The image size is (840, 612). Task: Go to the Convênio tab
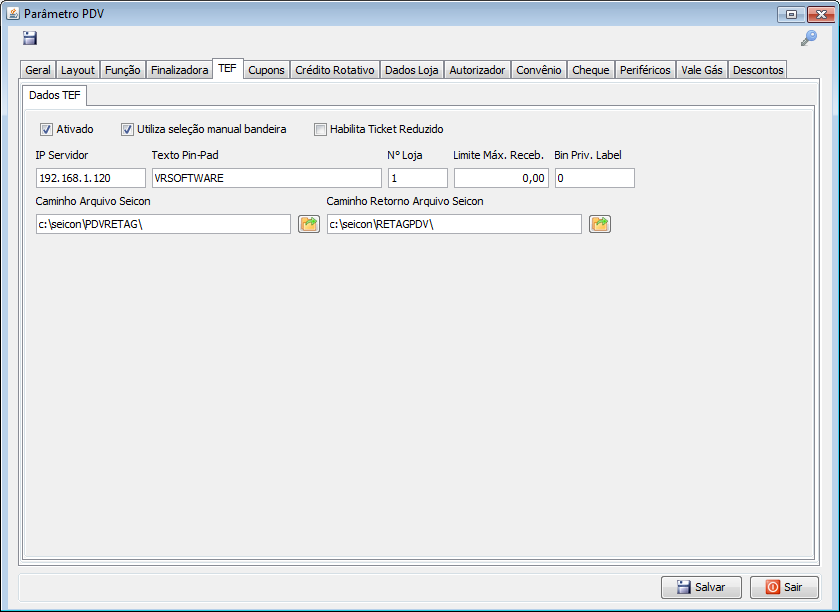[x=539, y=70]
